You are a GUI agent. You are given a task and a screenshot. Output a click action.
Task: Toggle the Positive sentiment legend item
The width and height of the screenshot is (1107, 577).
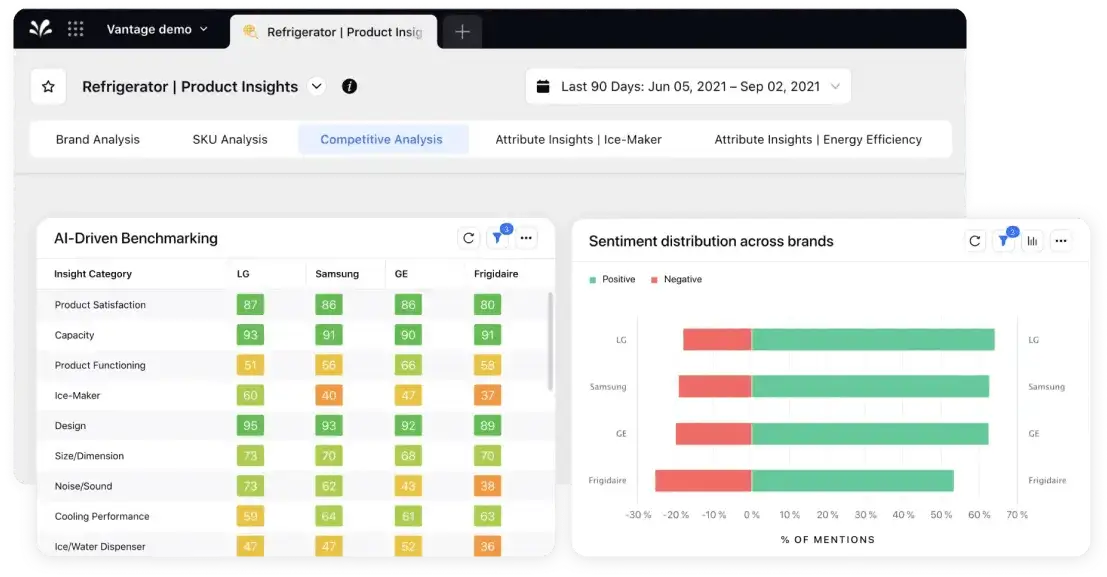(x=612, y=279)
